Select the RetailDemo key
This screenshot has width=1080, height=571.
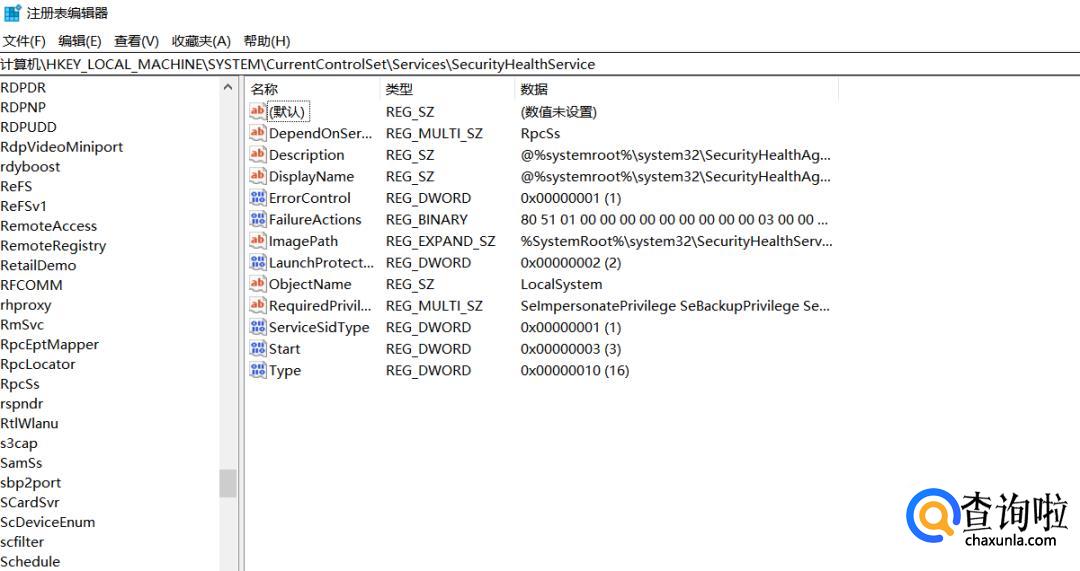pos(39,265)
